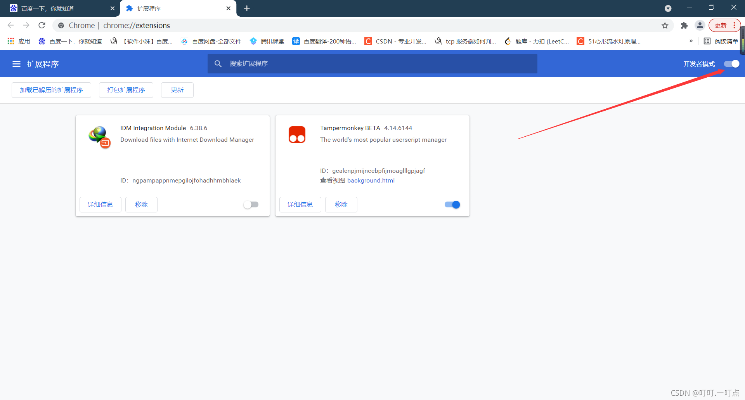Open the Chrome three-dot menu

click(x=736, y=25)
